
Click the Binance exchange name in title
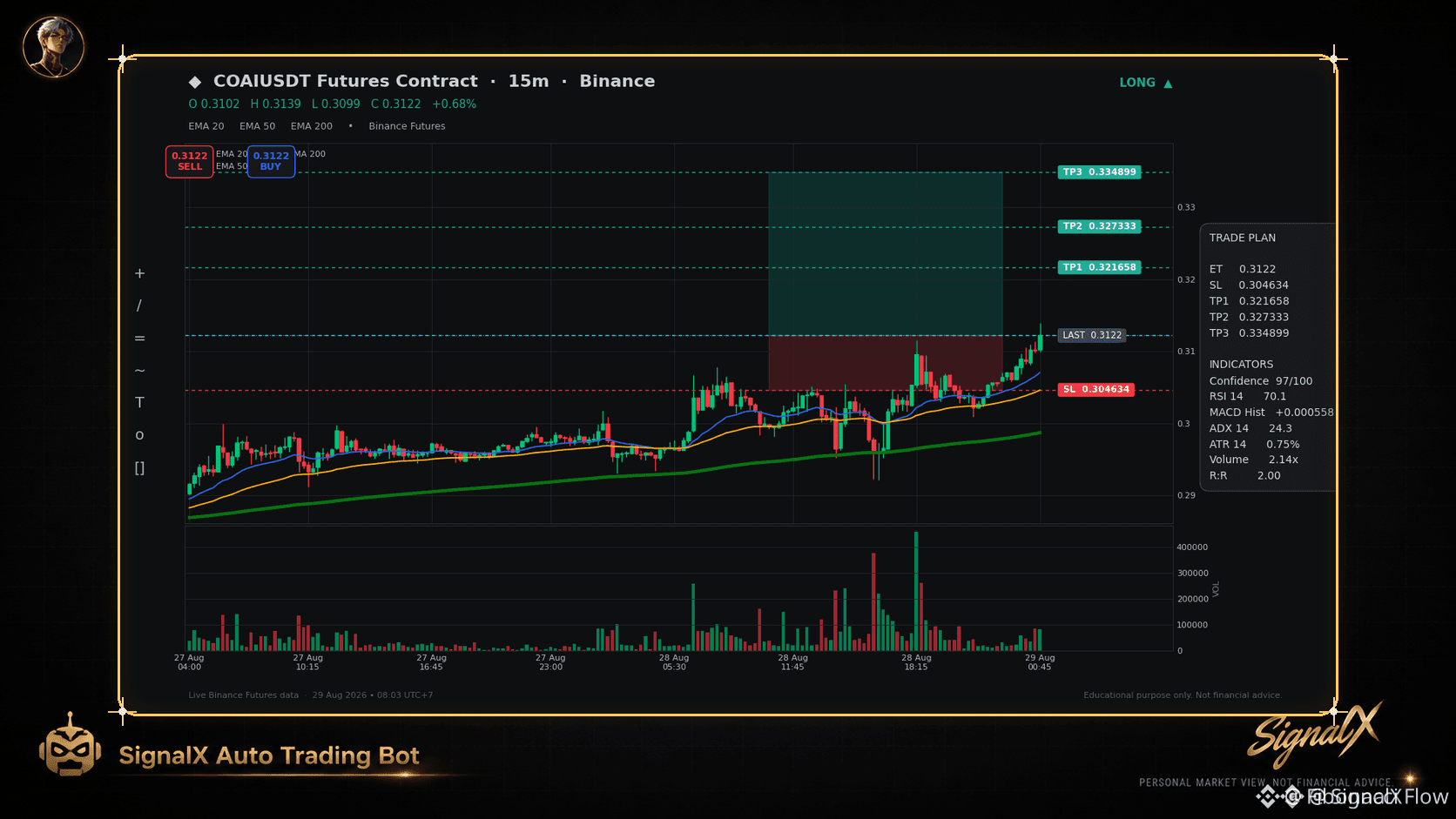(617, 81)
